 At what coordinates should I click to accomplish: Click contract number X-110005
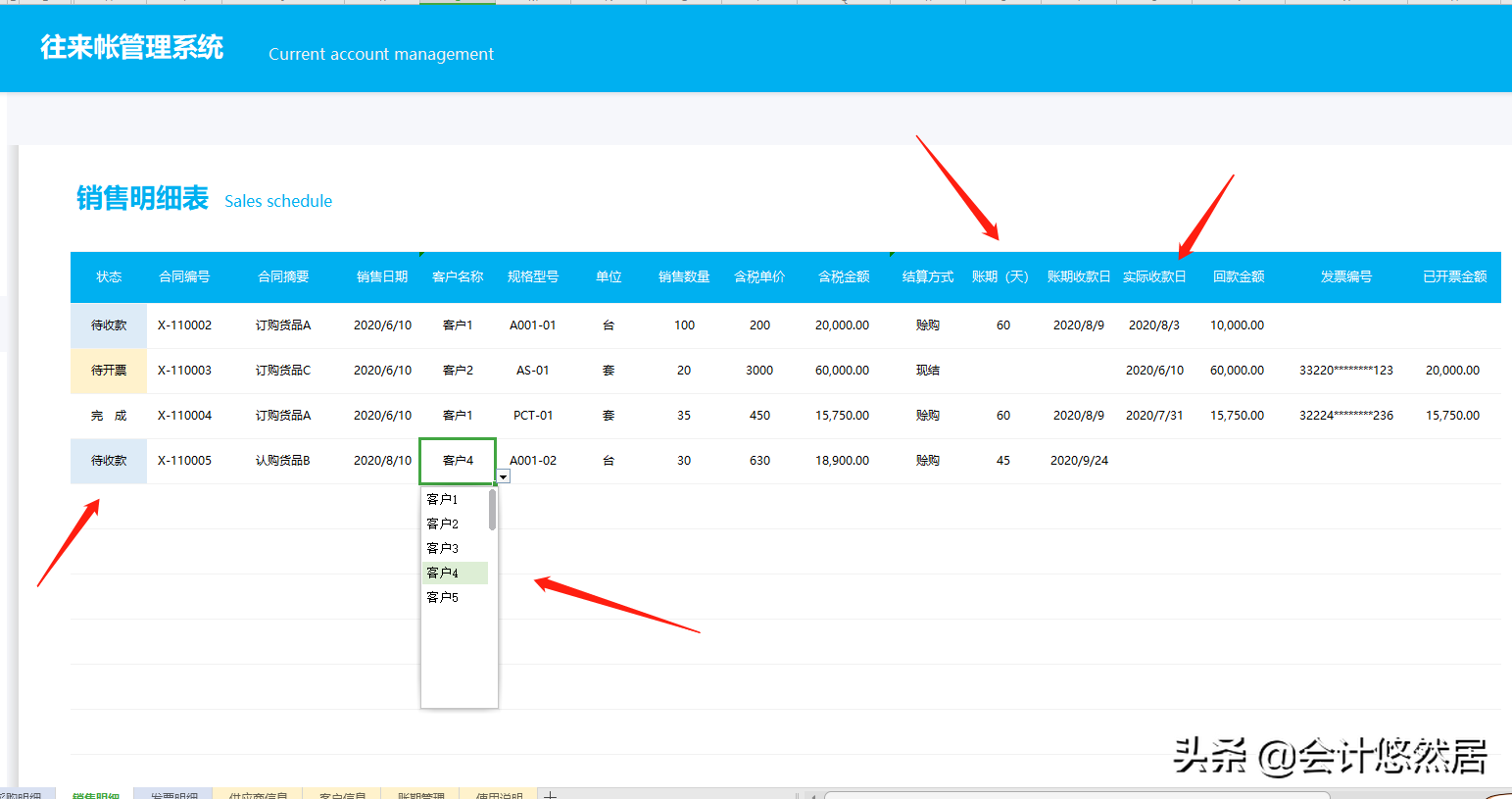[x=184, y=461]
